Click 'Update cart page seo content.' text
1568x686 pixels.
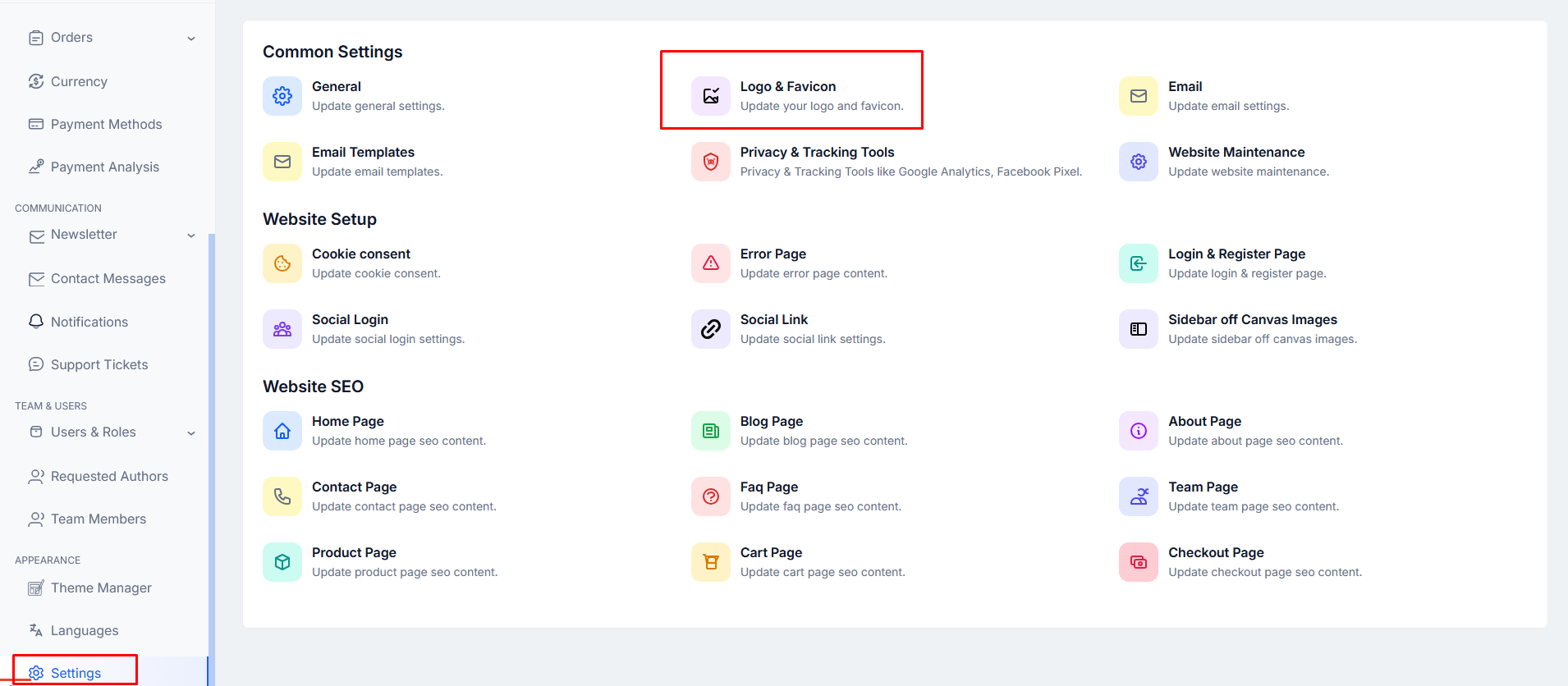pyautogui.click(x=823, y=572)
